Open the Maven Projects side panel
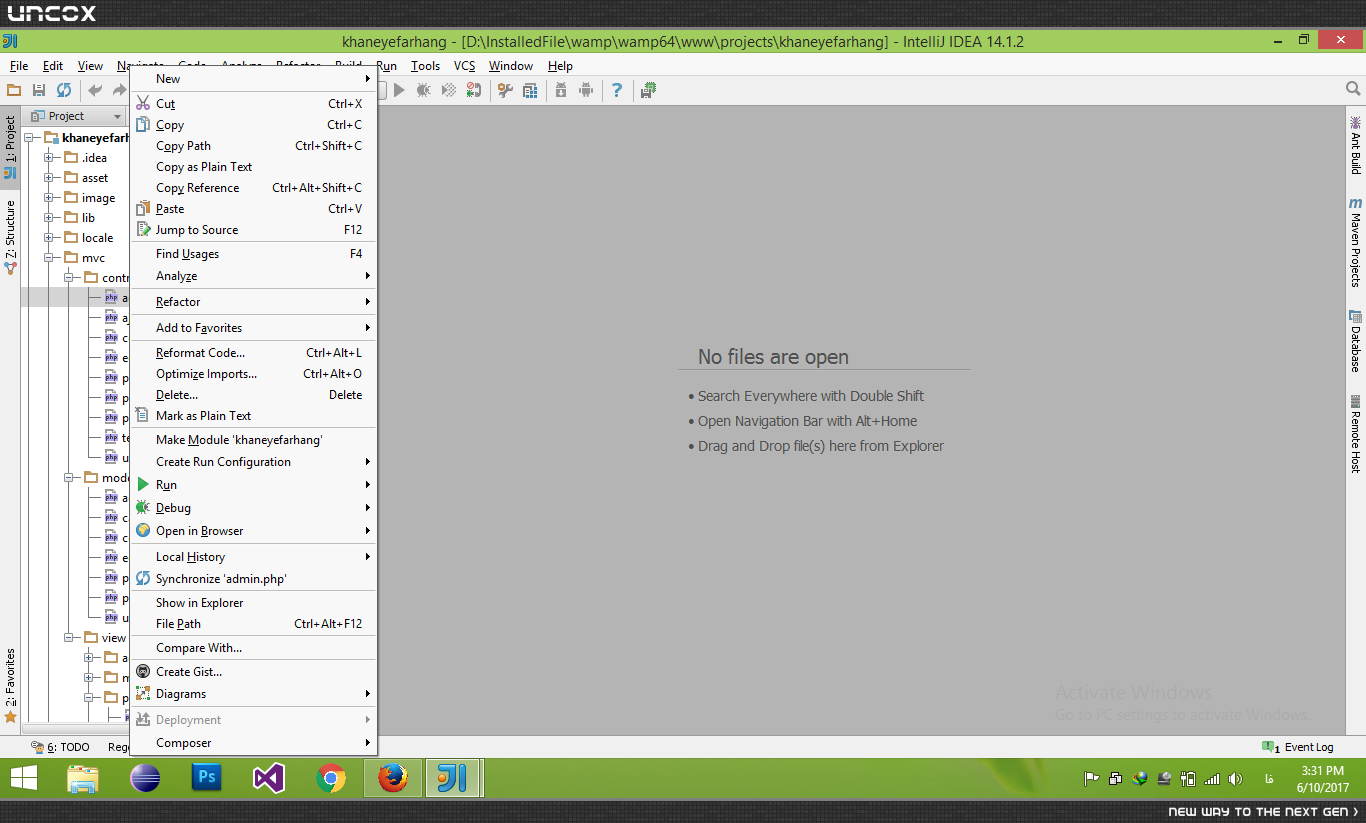 1355,243
